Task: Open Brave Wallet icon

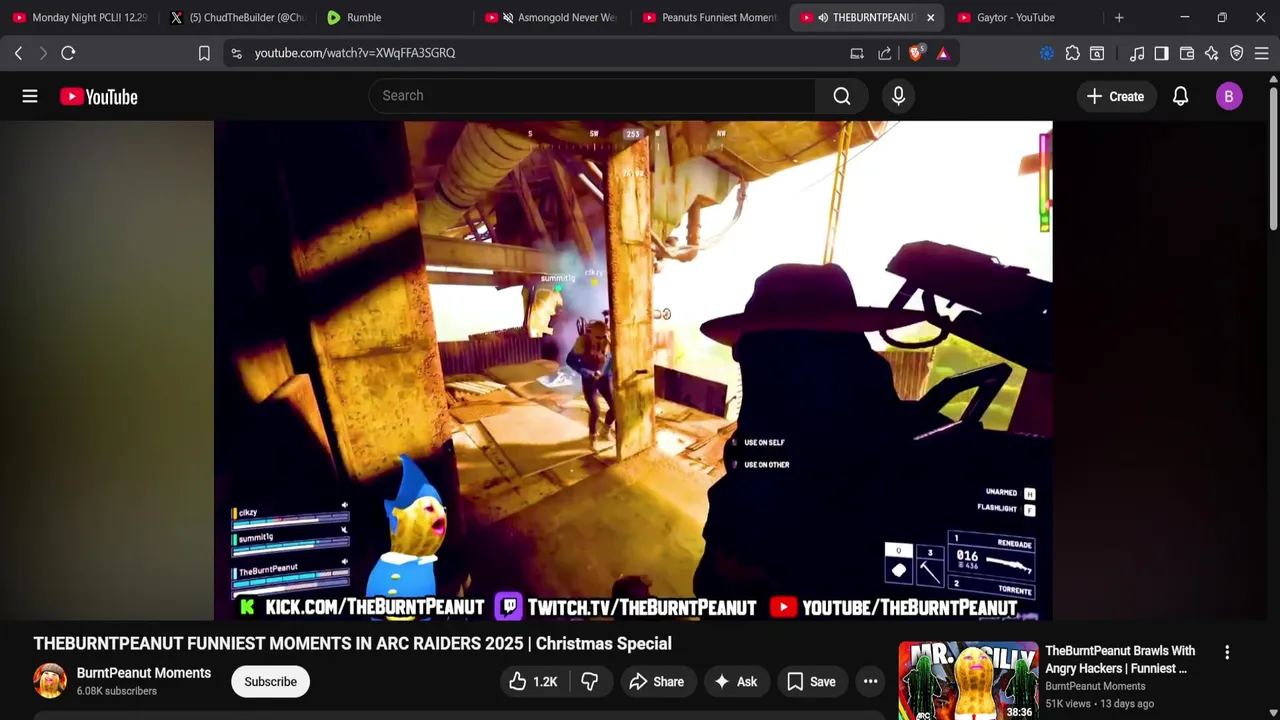Action: (1187, 53)
